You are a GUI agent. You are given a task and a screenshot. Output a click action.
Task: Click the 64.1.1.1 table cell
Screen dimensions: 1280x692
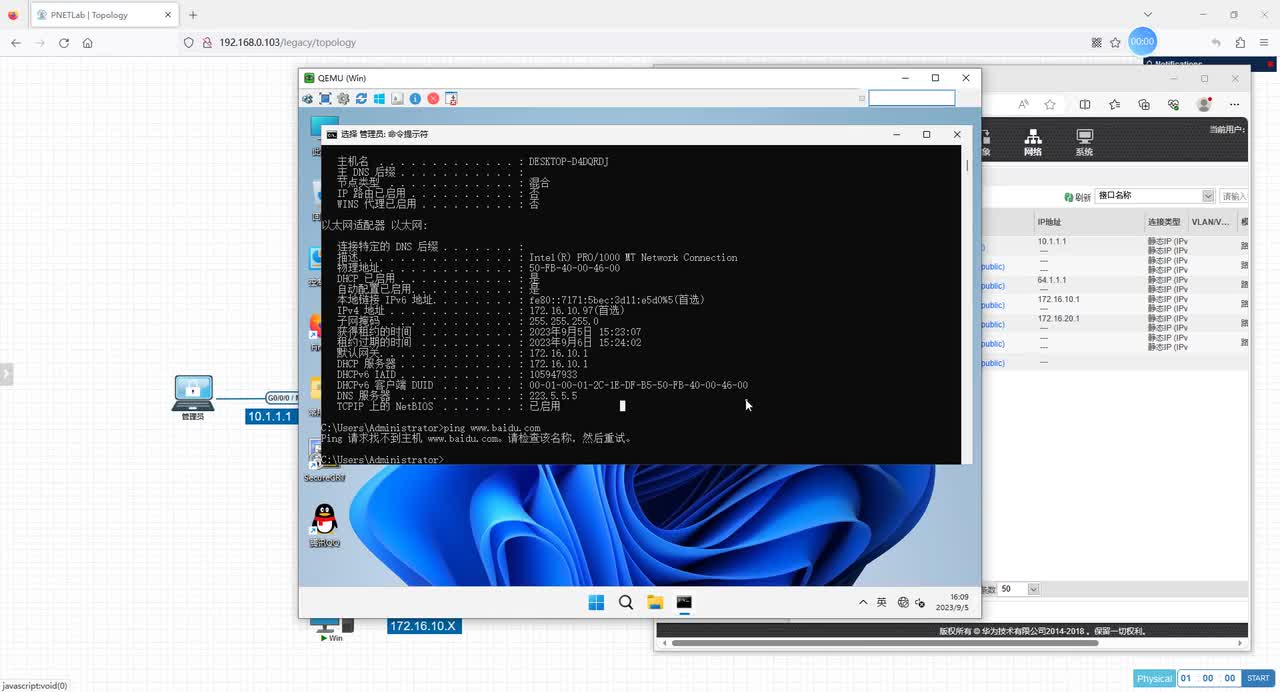pyautogui.click(x=1052, y=280)
